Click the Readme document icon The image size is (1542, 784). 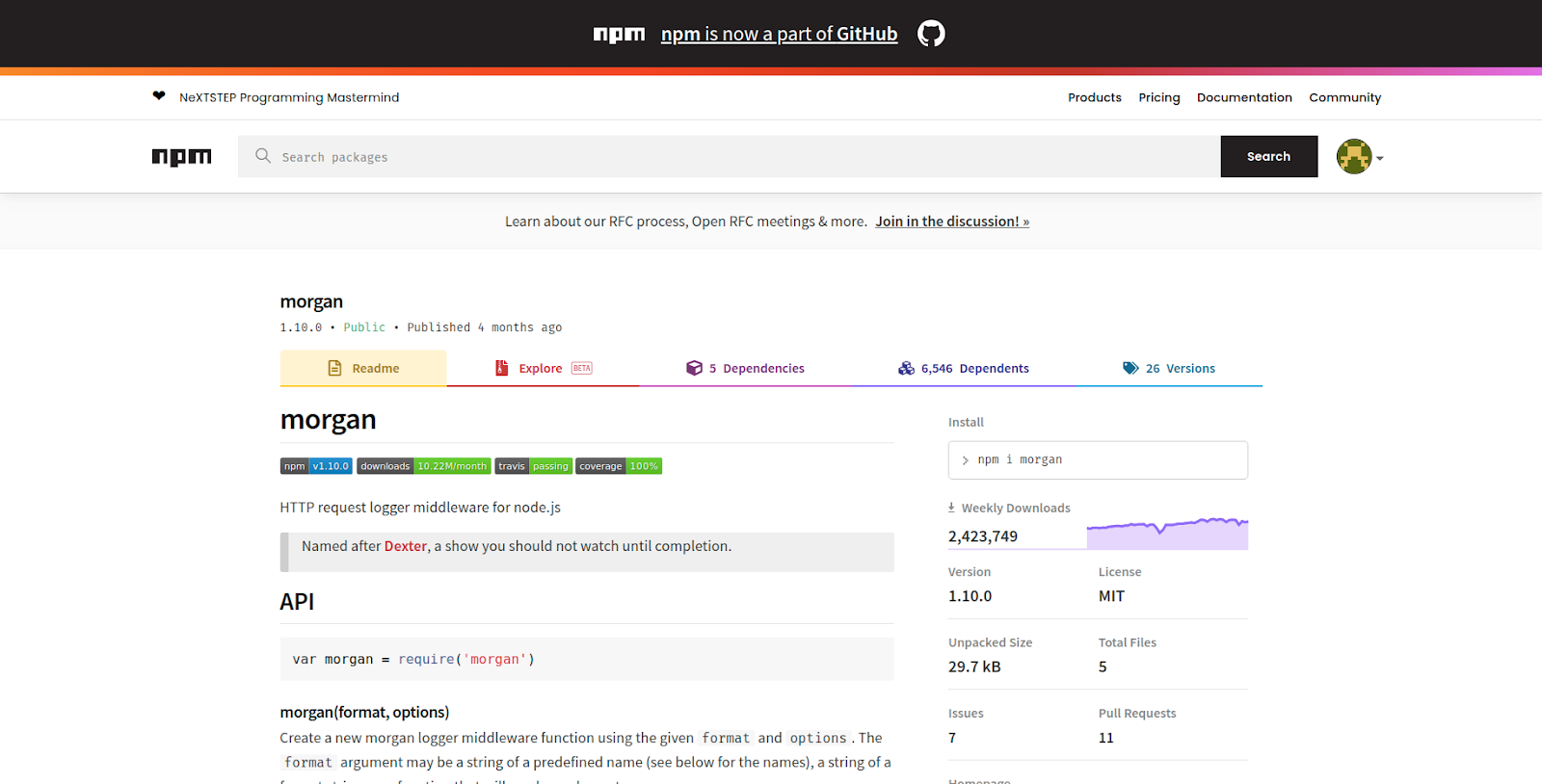click(x=335, y=368)
